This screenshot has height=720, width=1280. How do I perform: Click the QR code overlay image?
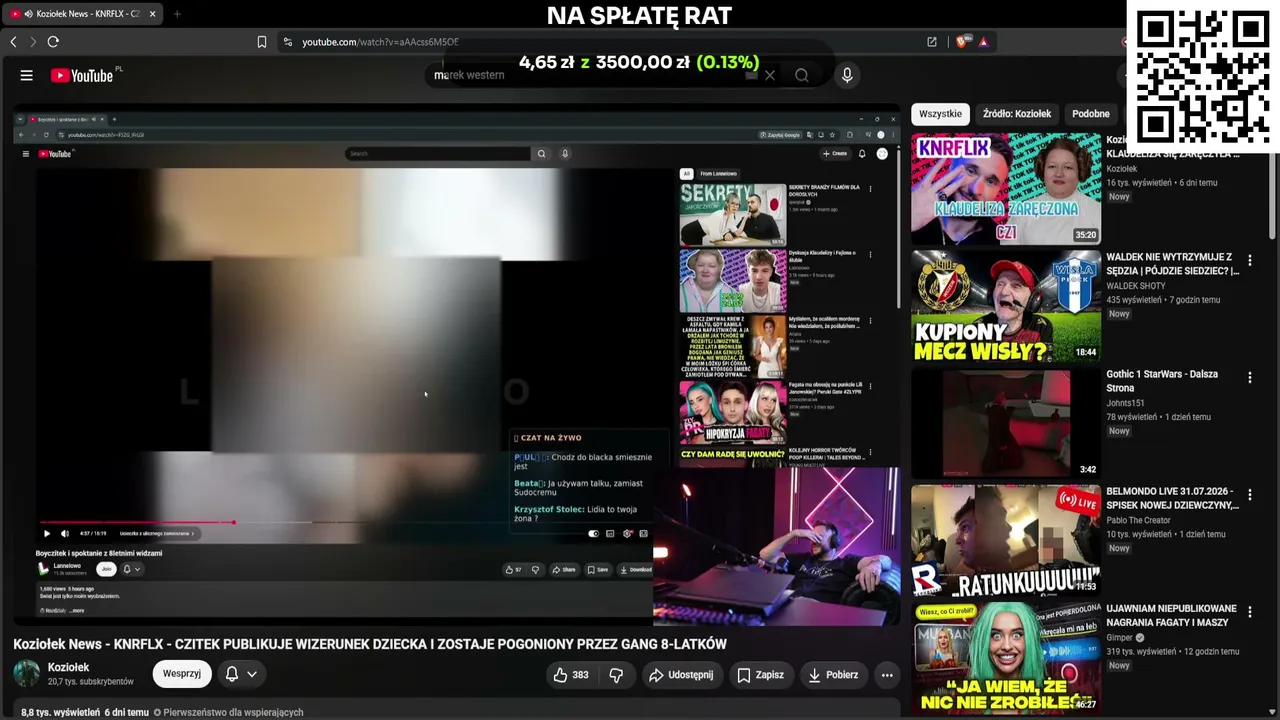coord(1203,76)
